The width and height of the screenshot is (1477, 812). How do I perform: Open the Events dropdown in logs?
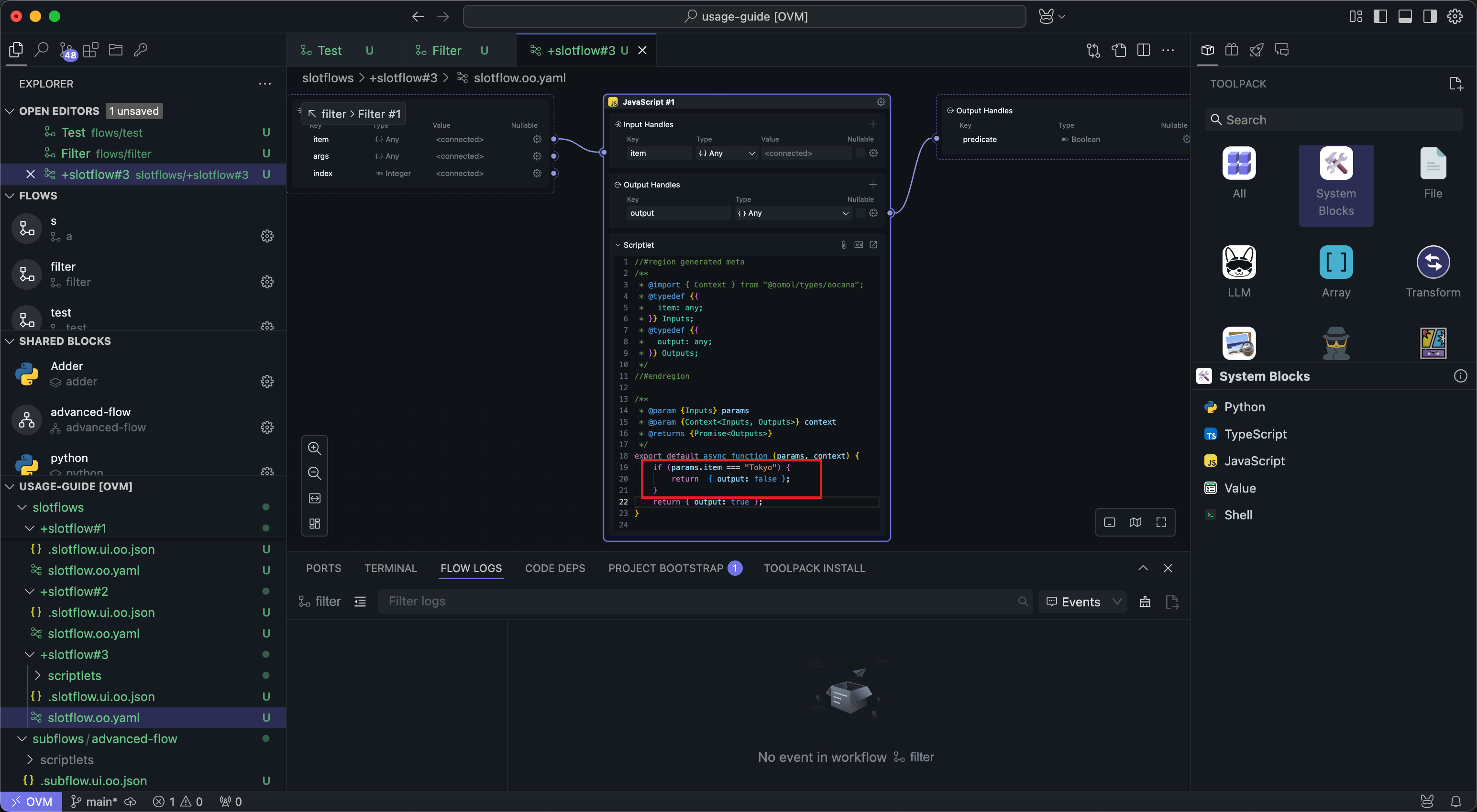point(1082,602)
